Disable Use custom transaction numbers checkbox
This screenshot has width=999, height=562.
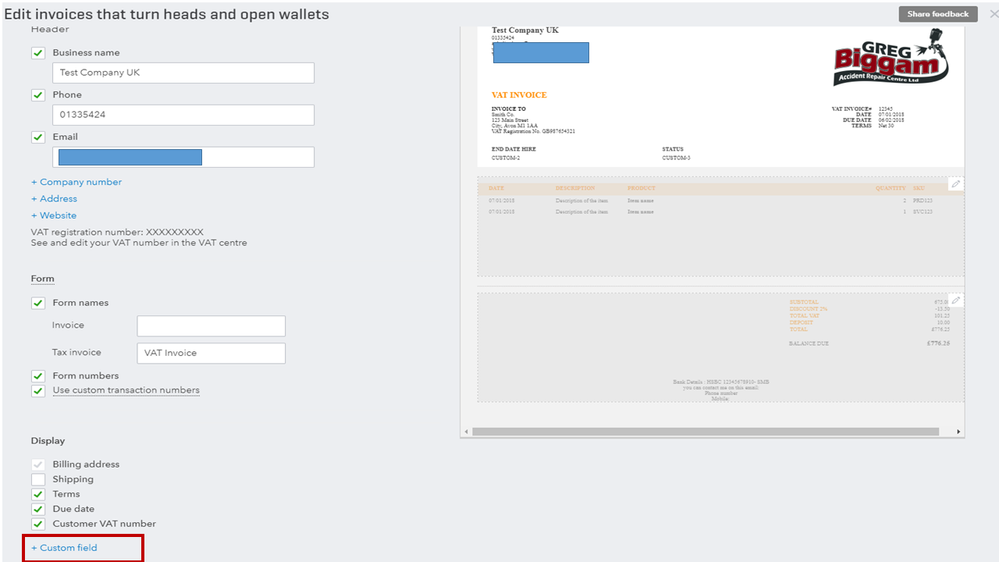click(x=38, y=391)
